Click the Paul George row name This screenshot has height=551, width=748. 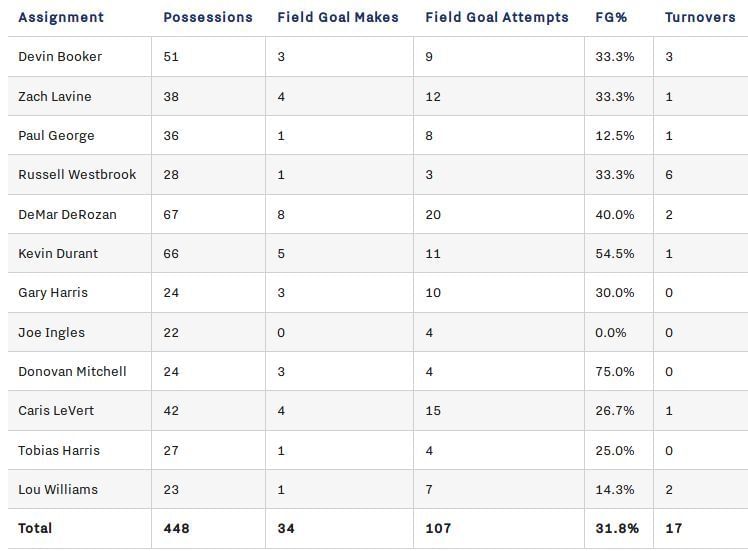[56, 135]
